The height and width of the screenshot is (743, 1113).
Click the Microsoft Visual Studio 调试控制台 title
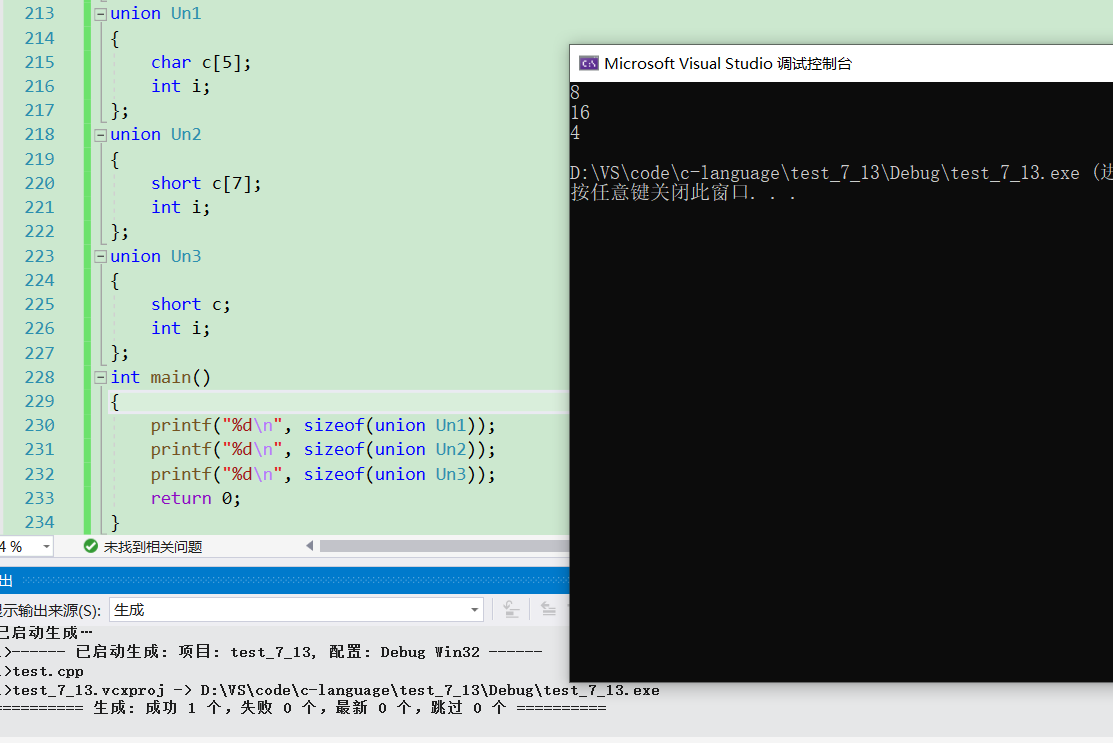pyautogui.click(x=728, y=64)
